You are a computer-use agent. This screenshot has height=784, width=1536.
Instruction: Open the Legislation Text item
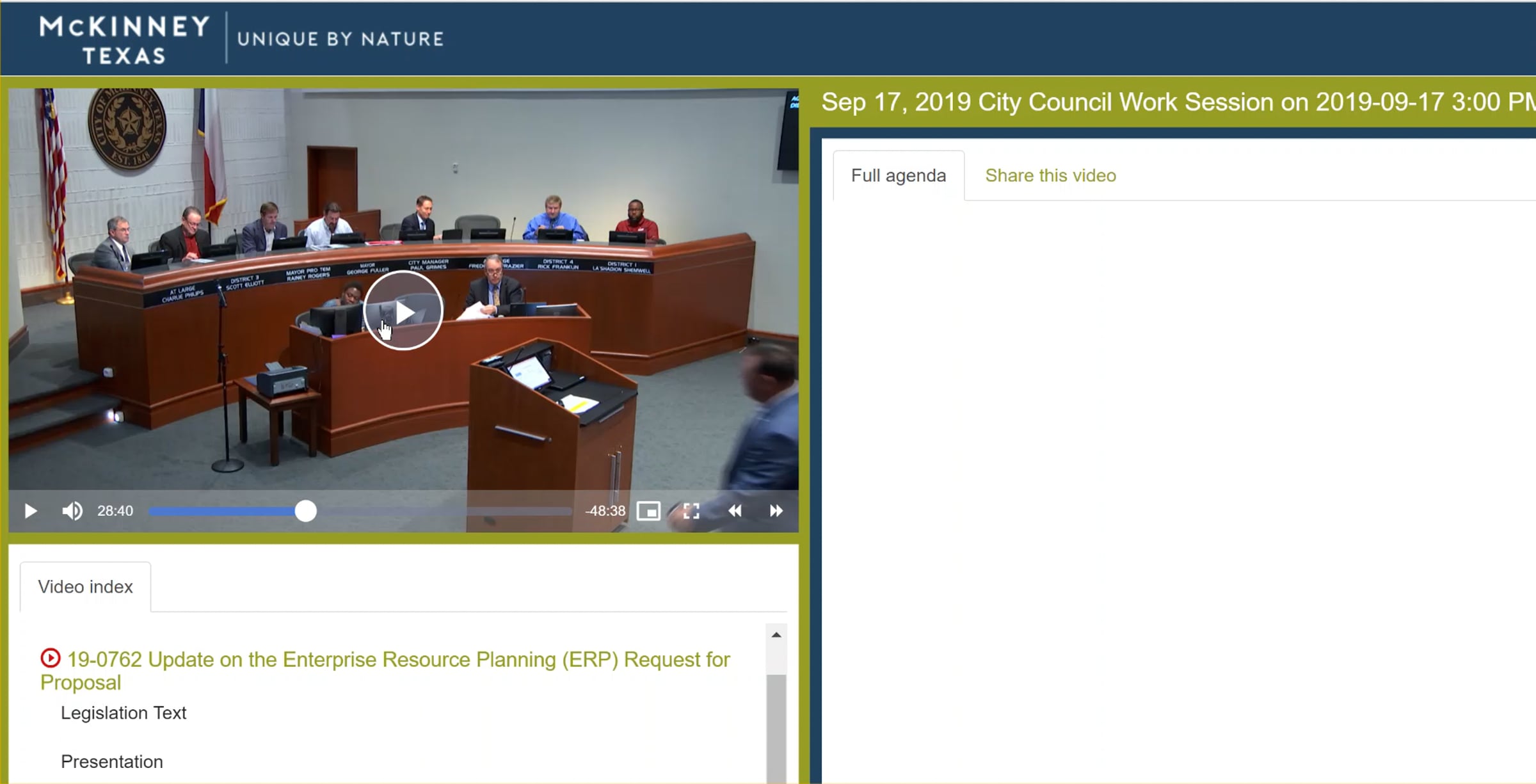point(124,713)
